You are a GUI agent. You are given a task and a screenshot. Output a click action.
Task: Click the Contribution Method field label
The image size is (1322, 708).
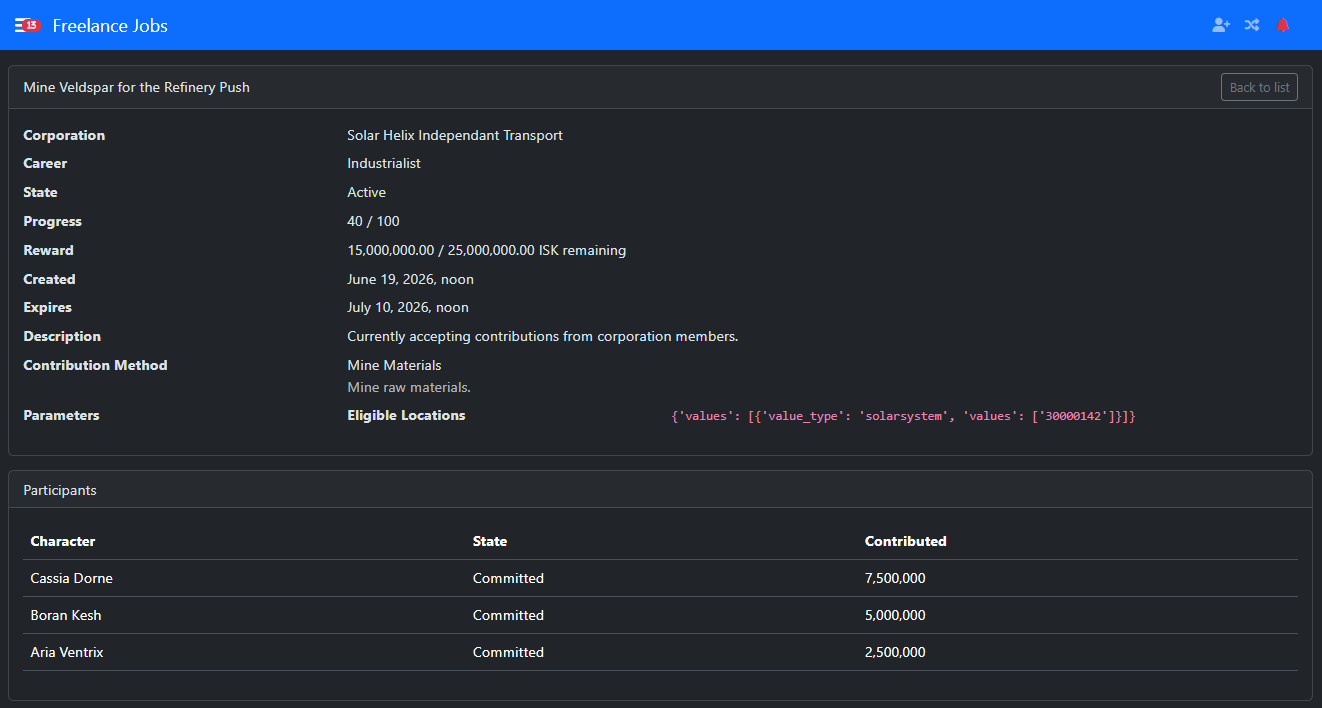[x=95, y=365]
